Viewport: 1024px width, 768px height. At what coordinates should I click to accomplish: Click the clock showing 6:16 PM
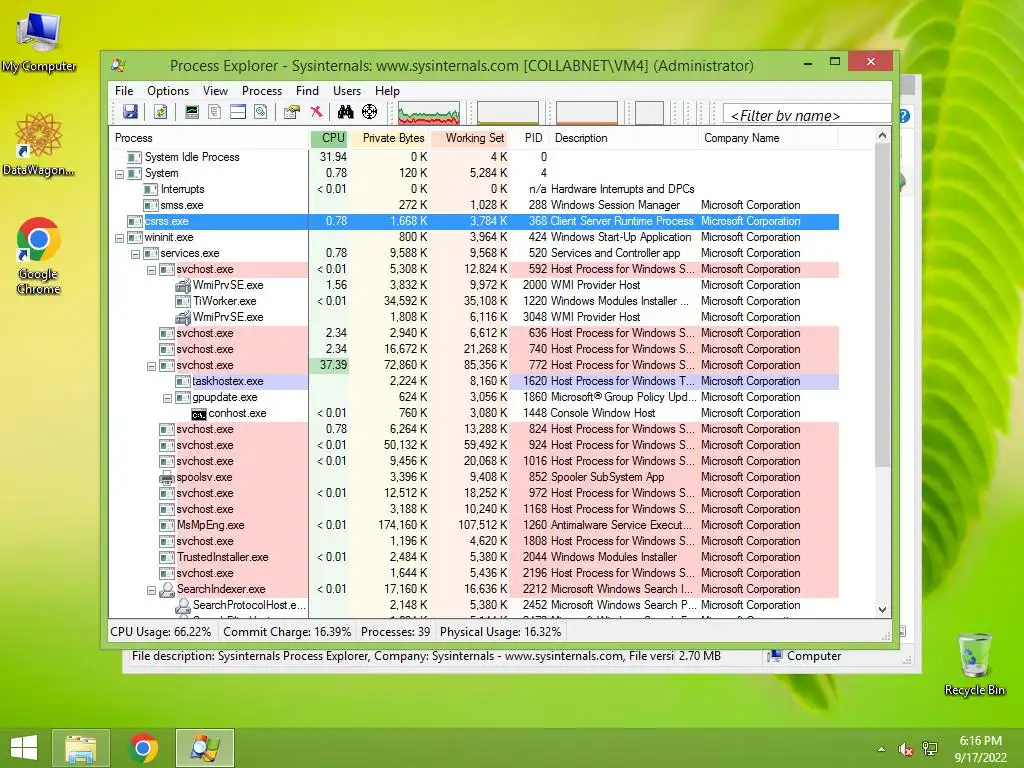click(980, 741)
